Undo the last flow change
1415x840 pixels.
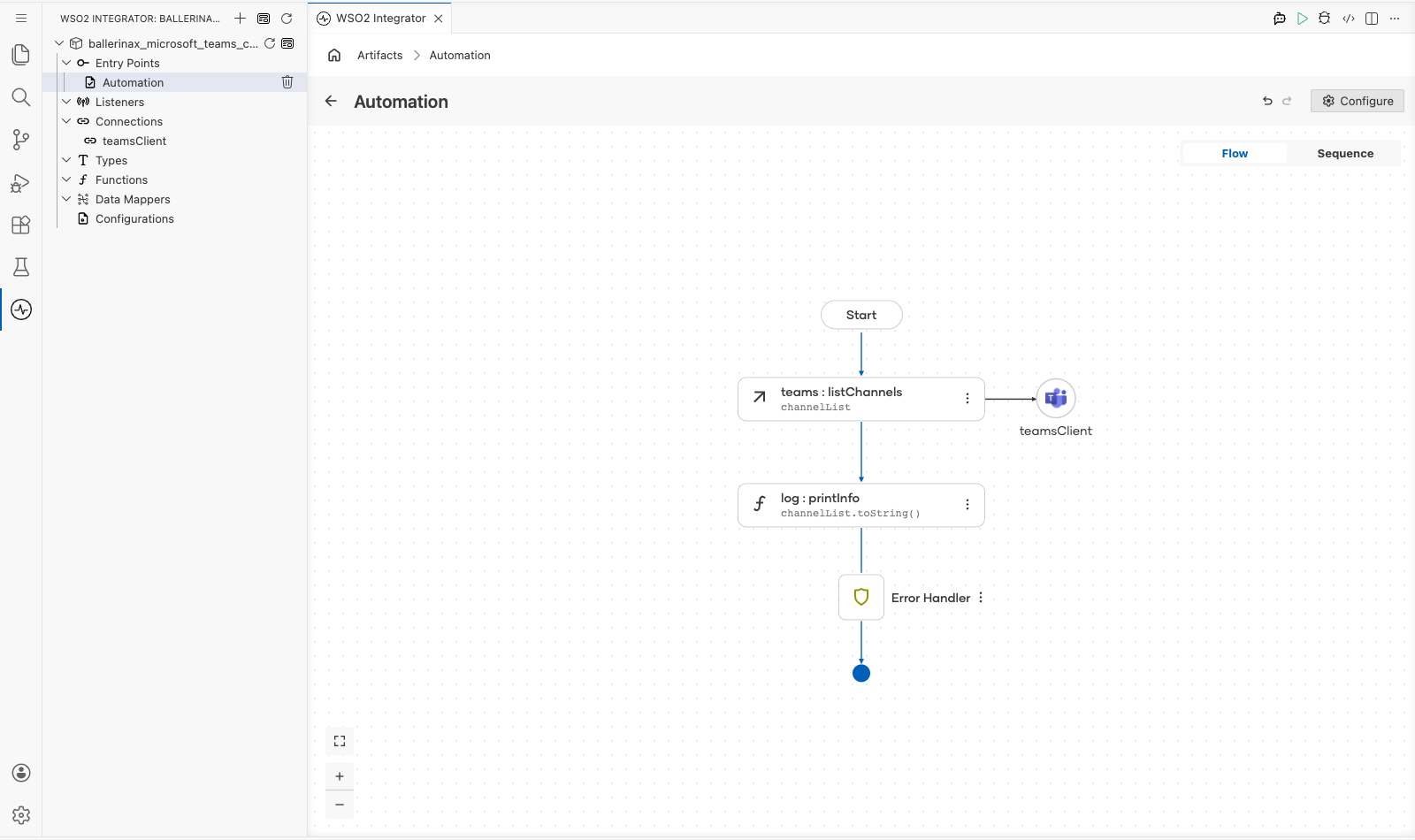pos(1267,101)
